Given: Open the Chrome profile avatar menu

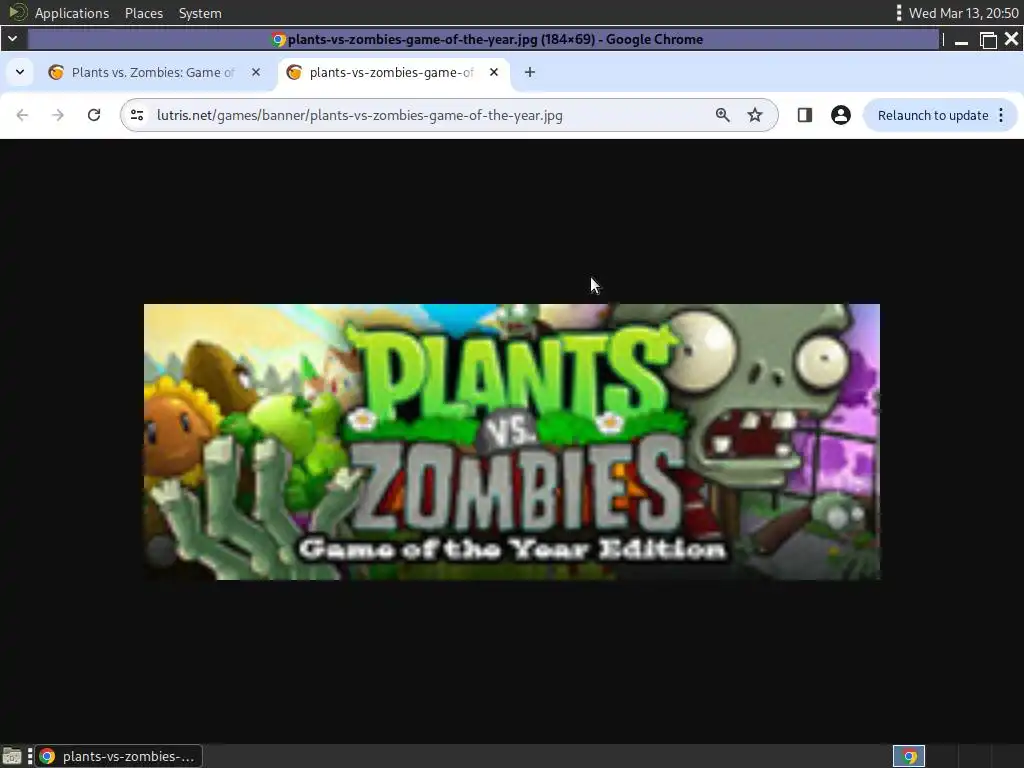Looking at the screenshot, I should [x=840, y=115].
